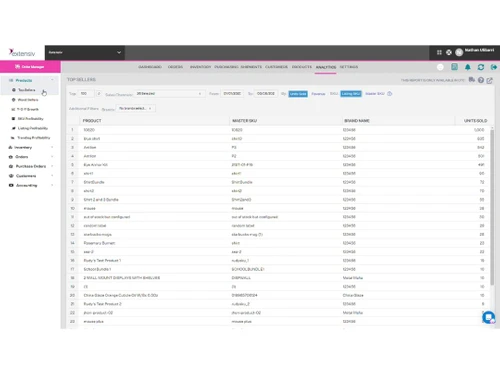Toggle the Master SKU option
Screen dimensions: 500x375
375,94
